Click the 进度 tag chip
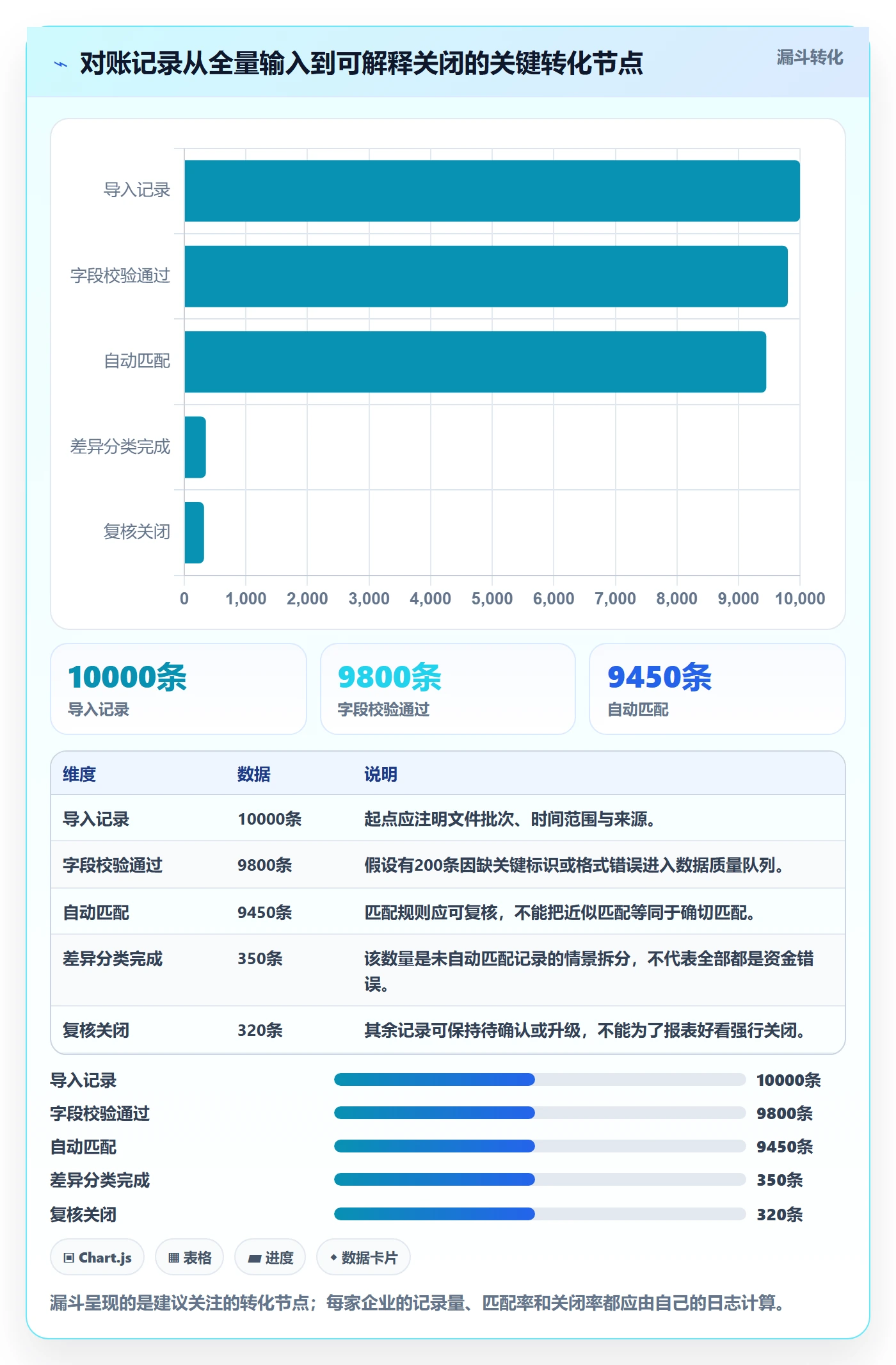The width and height of the screenshot is (896, 1365). coord(270,1257)
